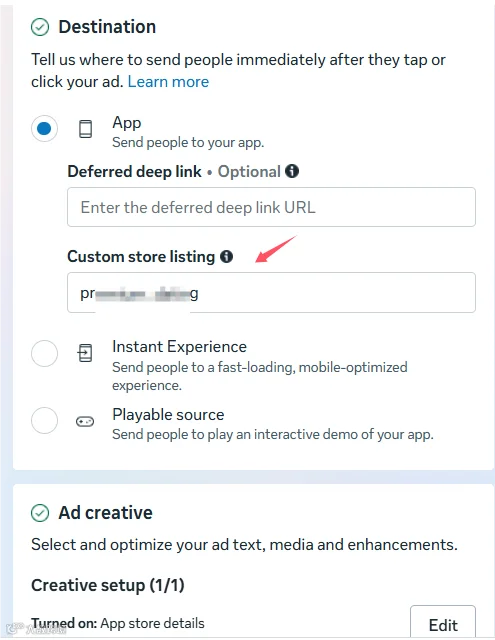Click the Instant Experience label text
Screen dimensions: 495x640
click(180, 347)
